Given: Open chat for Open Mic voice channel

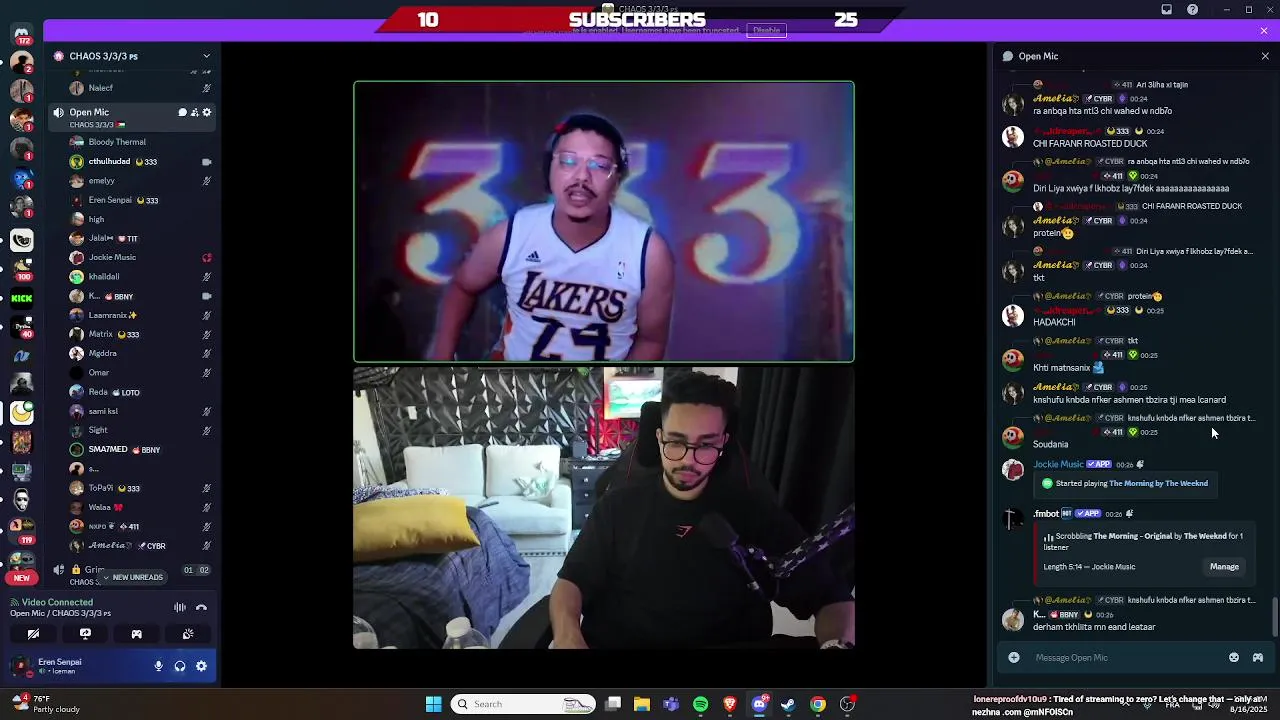Looking at the screenshot, I should pos(182,112).
